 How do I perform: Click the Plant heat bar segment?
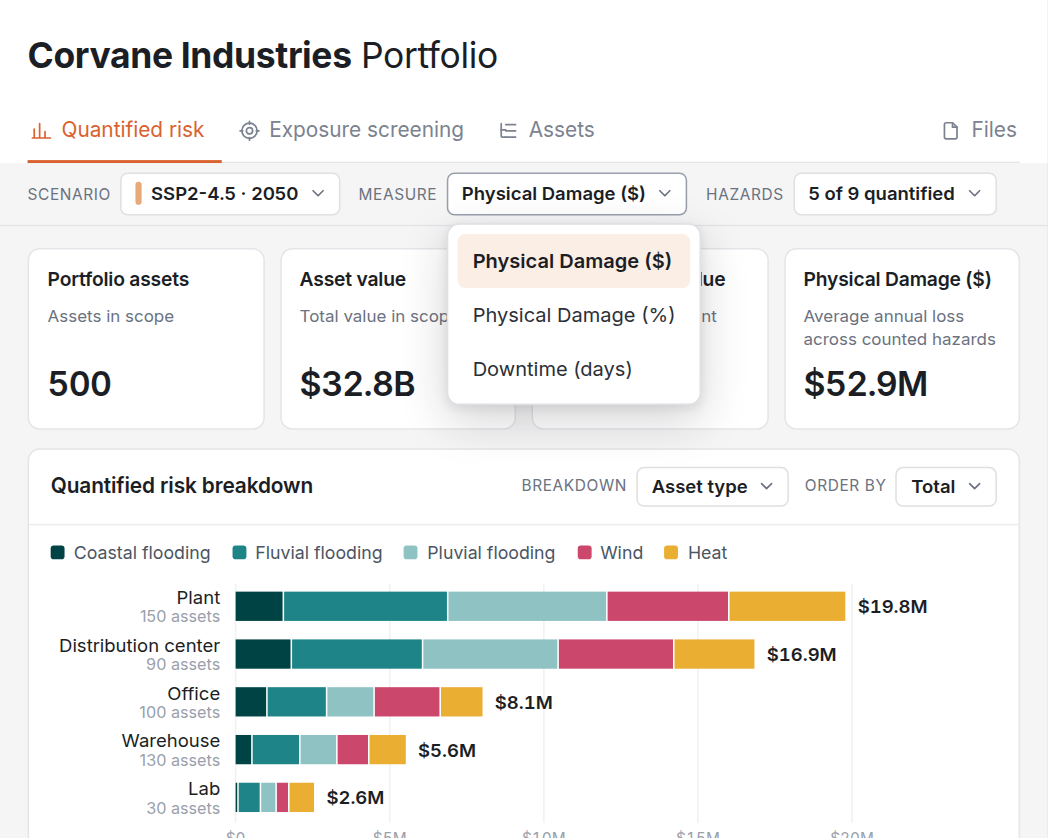pyautogui.click(x=787, y=606)
